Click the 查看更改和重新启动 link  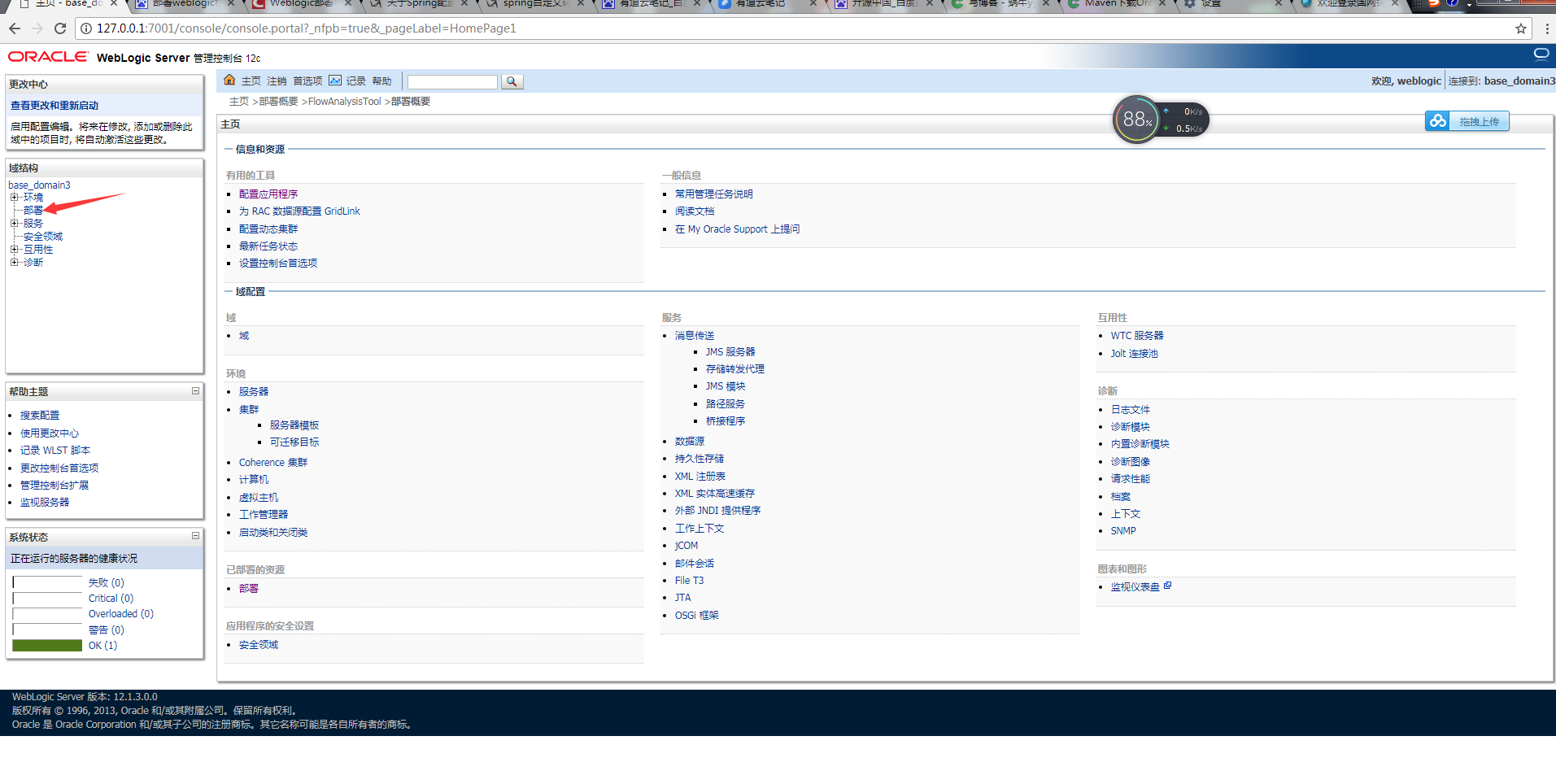[54, 106]
